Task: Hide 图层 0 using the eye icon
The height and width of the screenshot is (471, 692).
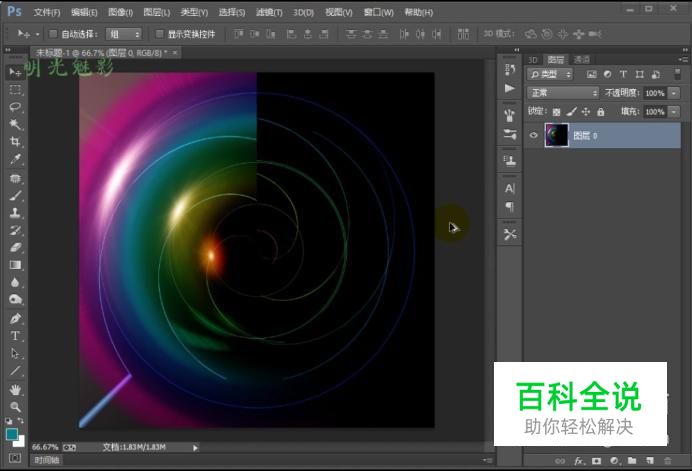Action: [x=533, y=136]
